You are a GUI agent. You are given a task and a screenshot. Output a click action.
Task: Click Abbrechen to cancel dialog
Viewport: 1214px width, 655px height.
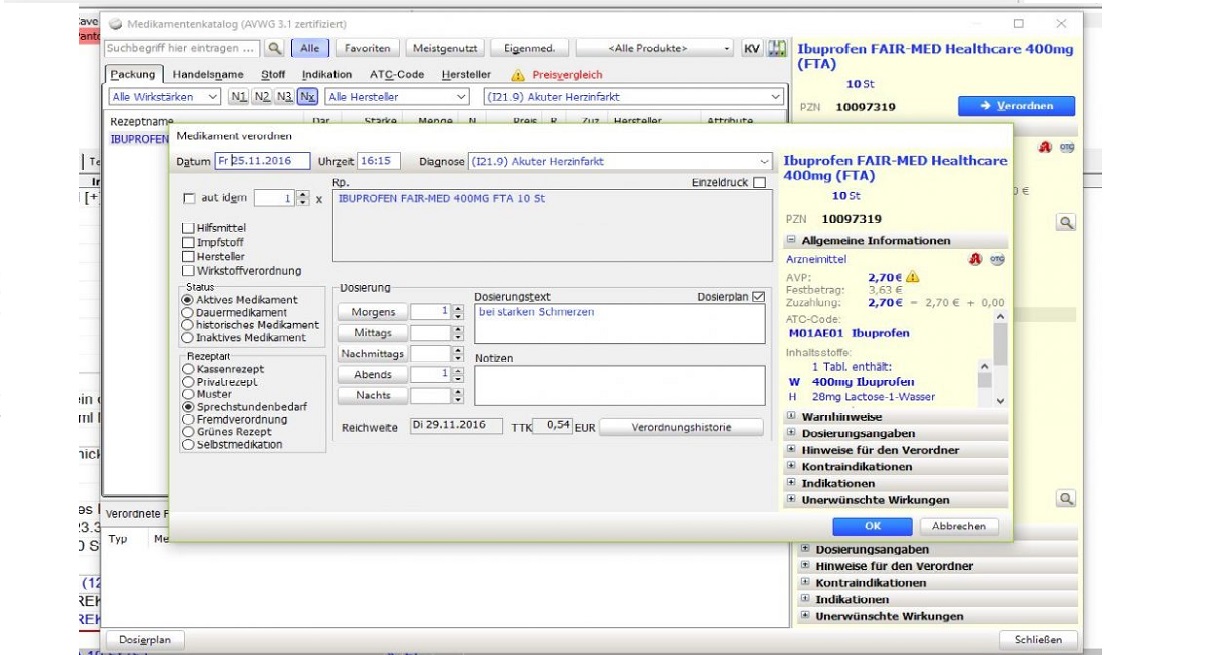958,526
